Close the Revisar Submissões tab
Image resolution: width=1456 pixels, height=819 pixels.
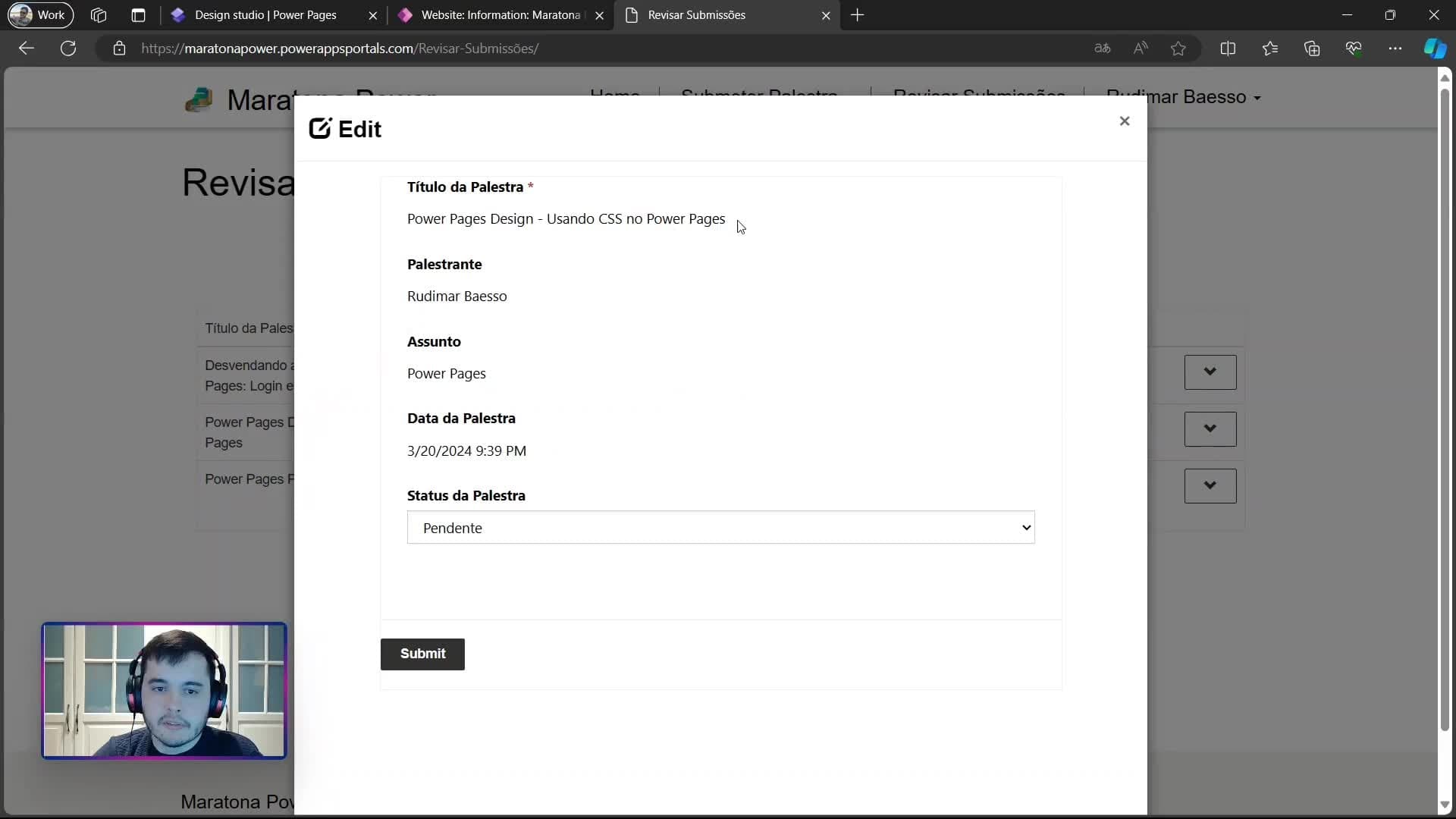(826, 15)
